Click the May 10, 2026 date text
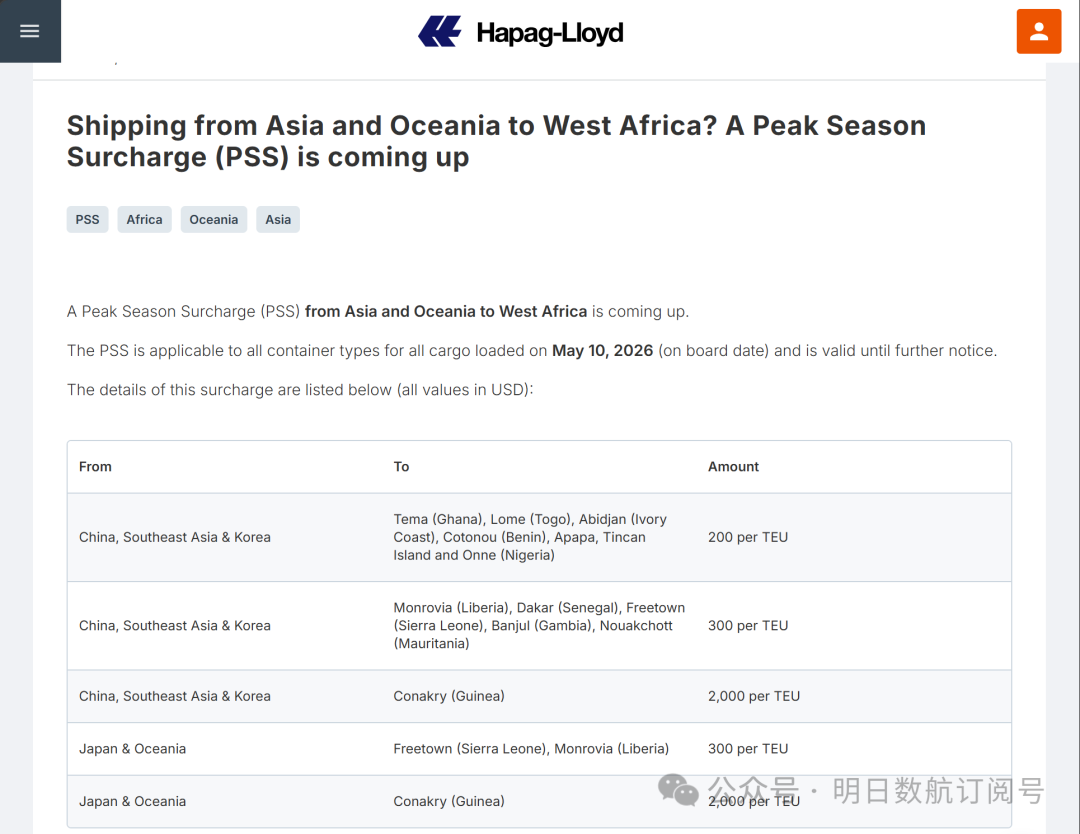 pos(603,351)
